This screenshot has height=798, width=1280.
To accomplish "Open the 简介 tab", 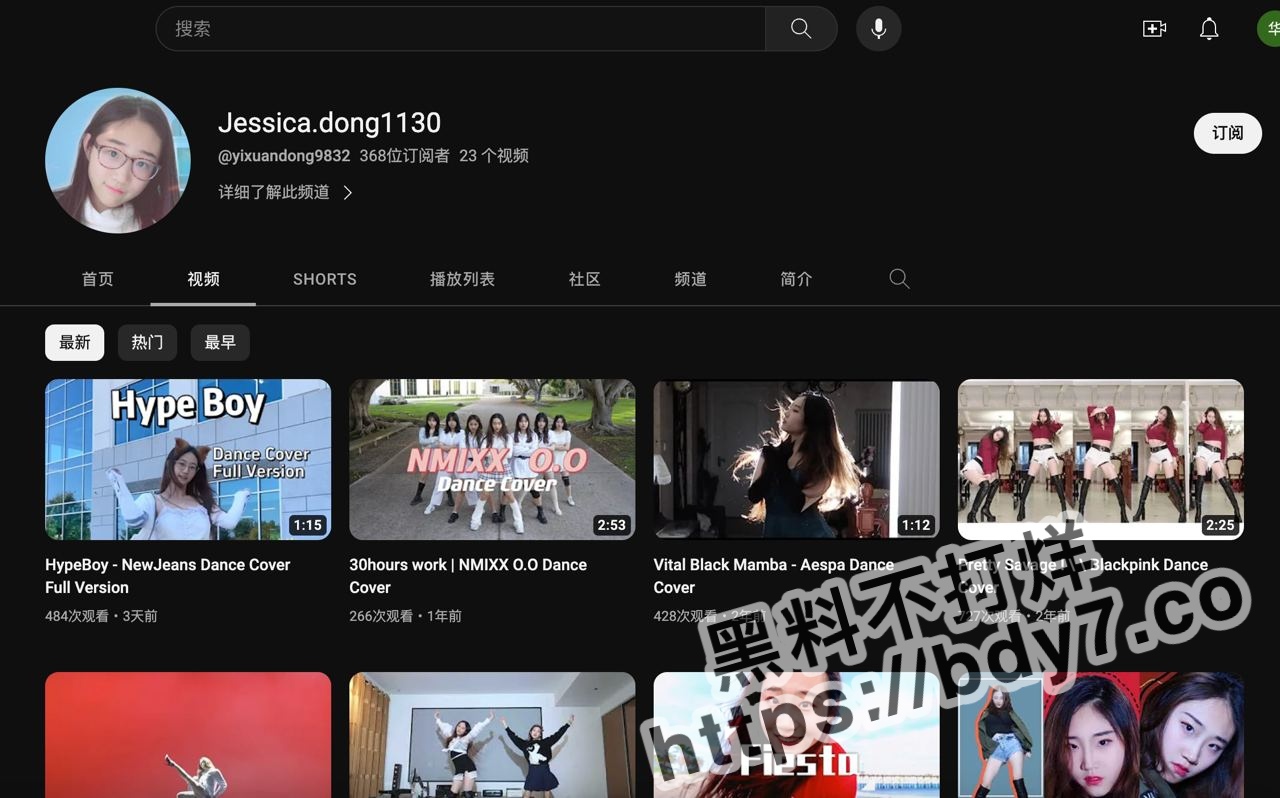I will 796,279.
